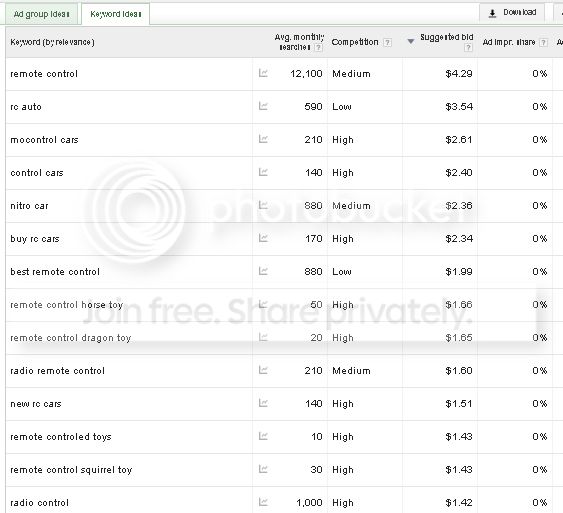Select the Keyword ideas tab
The image size is (563, 513).
[x=116, y=14]
